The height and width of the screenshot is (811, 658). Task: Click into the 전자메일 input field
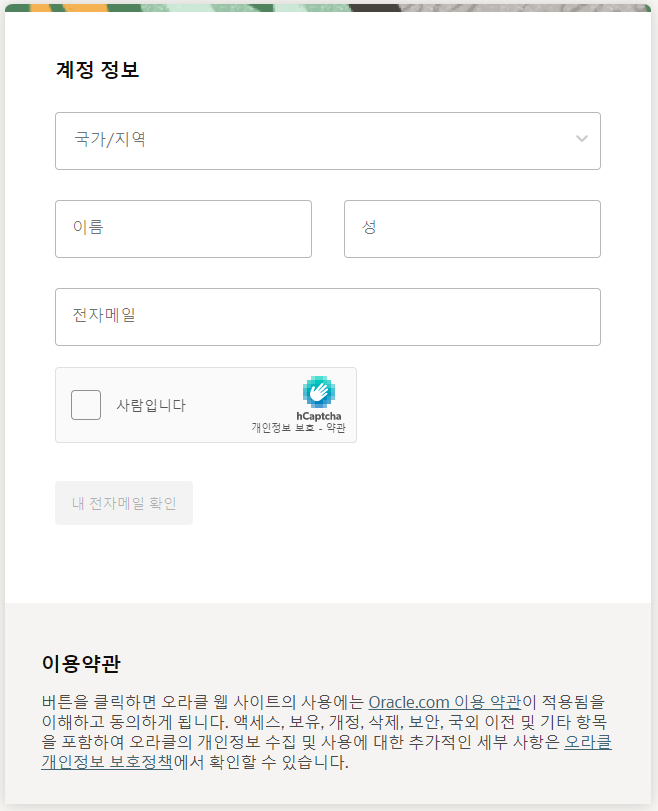point(328,317)
